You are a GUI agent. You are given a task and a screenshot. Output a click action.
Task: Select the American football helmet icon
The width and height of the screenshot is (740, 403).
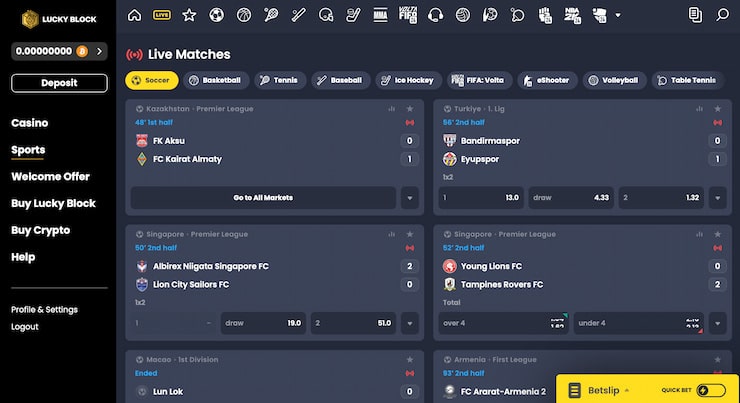click(326, 15)
